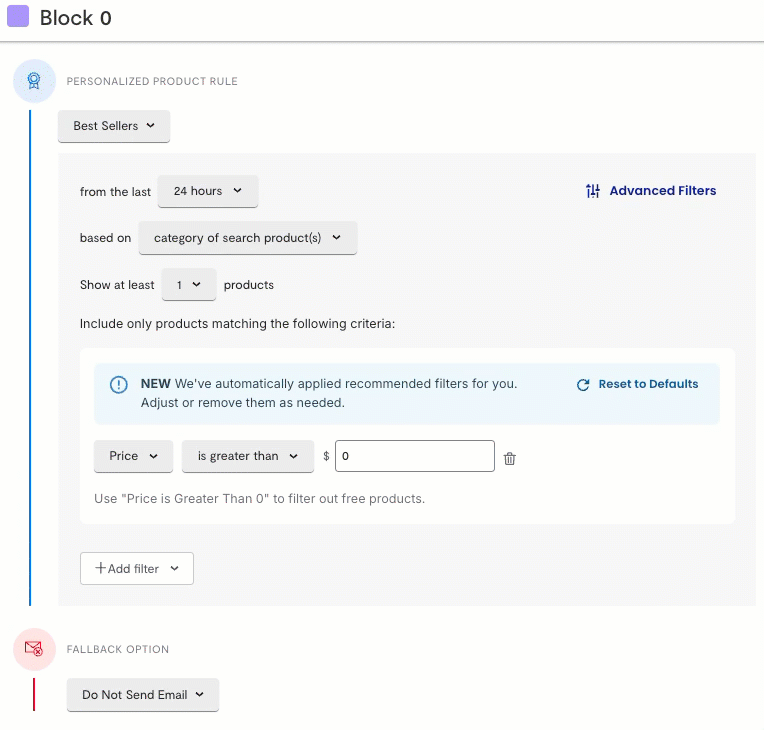764x730 pixels.
Task: Open the Do Not Send Email dropdown
Action: pyautogui.click(x=142, y=695)
